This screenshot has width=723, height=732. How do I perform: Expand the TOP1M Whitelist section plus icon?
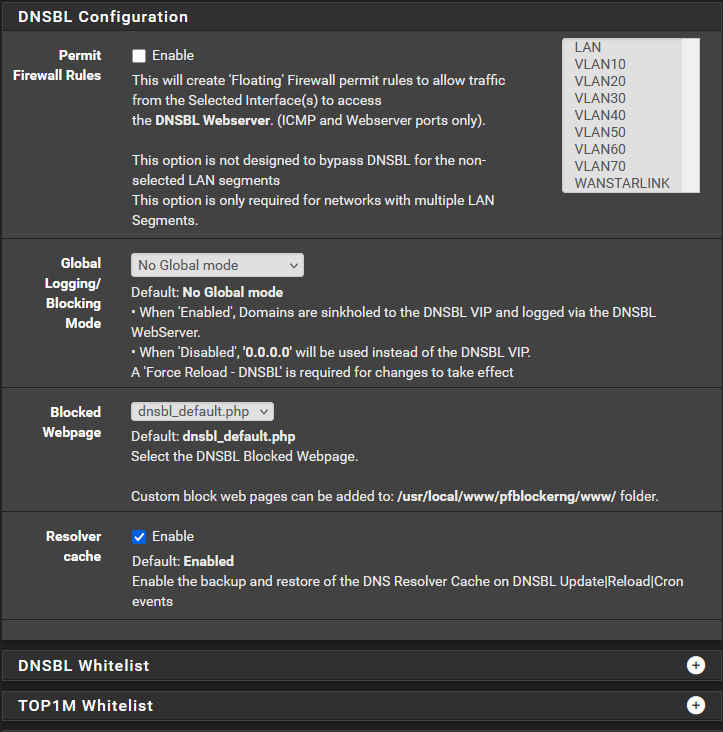[x=696, y=706]
